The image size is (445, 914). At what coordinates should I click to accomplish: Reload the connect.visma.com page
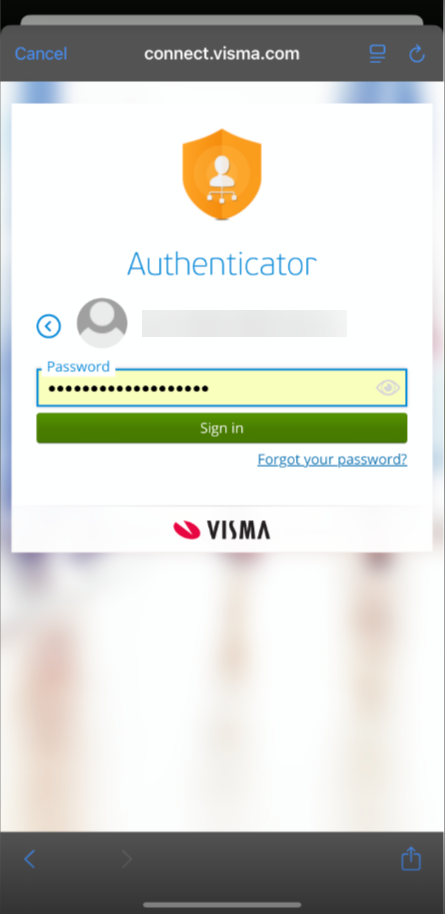coord(416,54)
